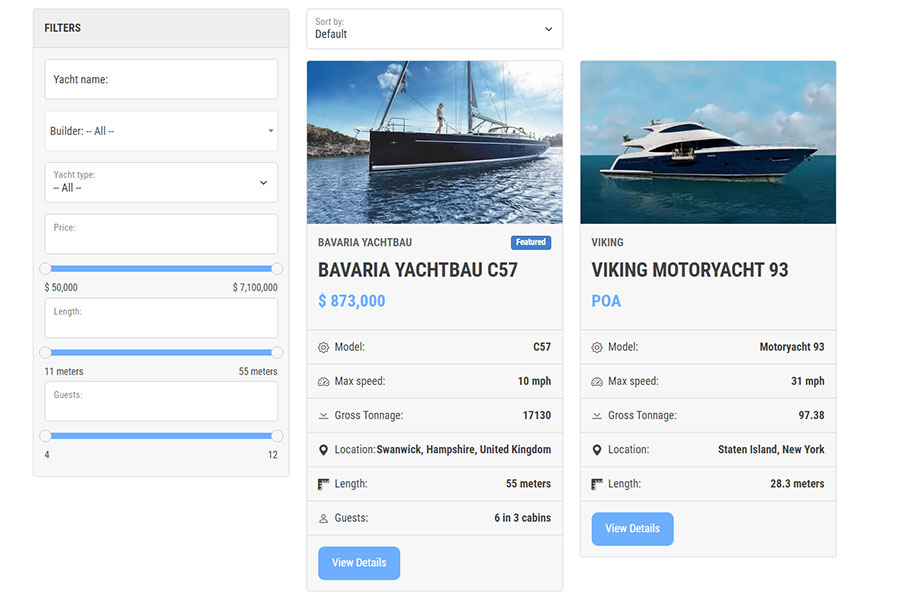Click the Gross Tonnage icon for Bavaria C57

pyautogui.click(x=323, y=416)
